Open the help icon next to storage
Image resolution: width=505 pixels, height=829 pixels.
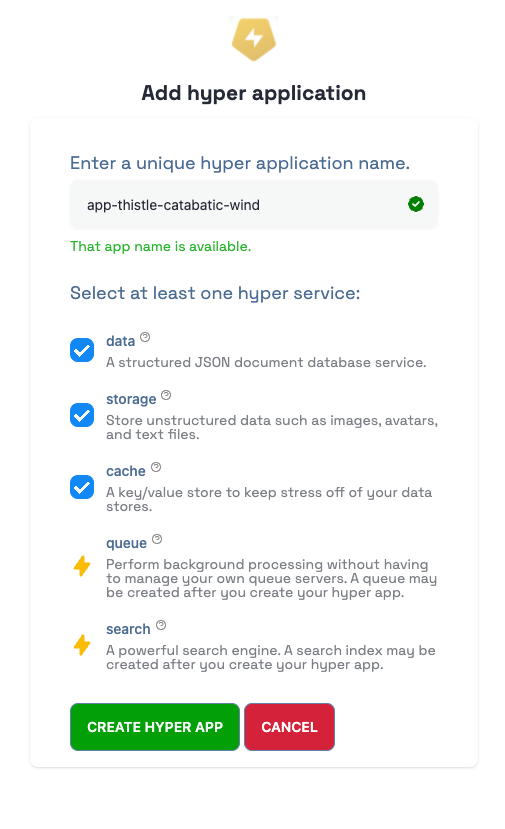(x=166, y=395)
